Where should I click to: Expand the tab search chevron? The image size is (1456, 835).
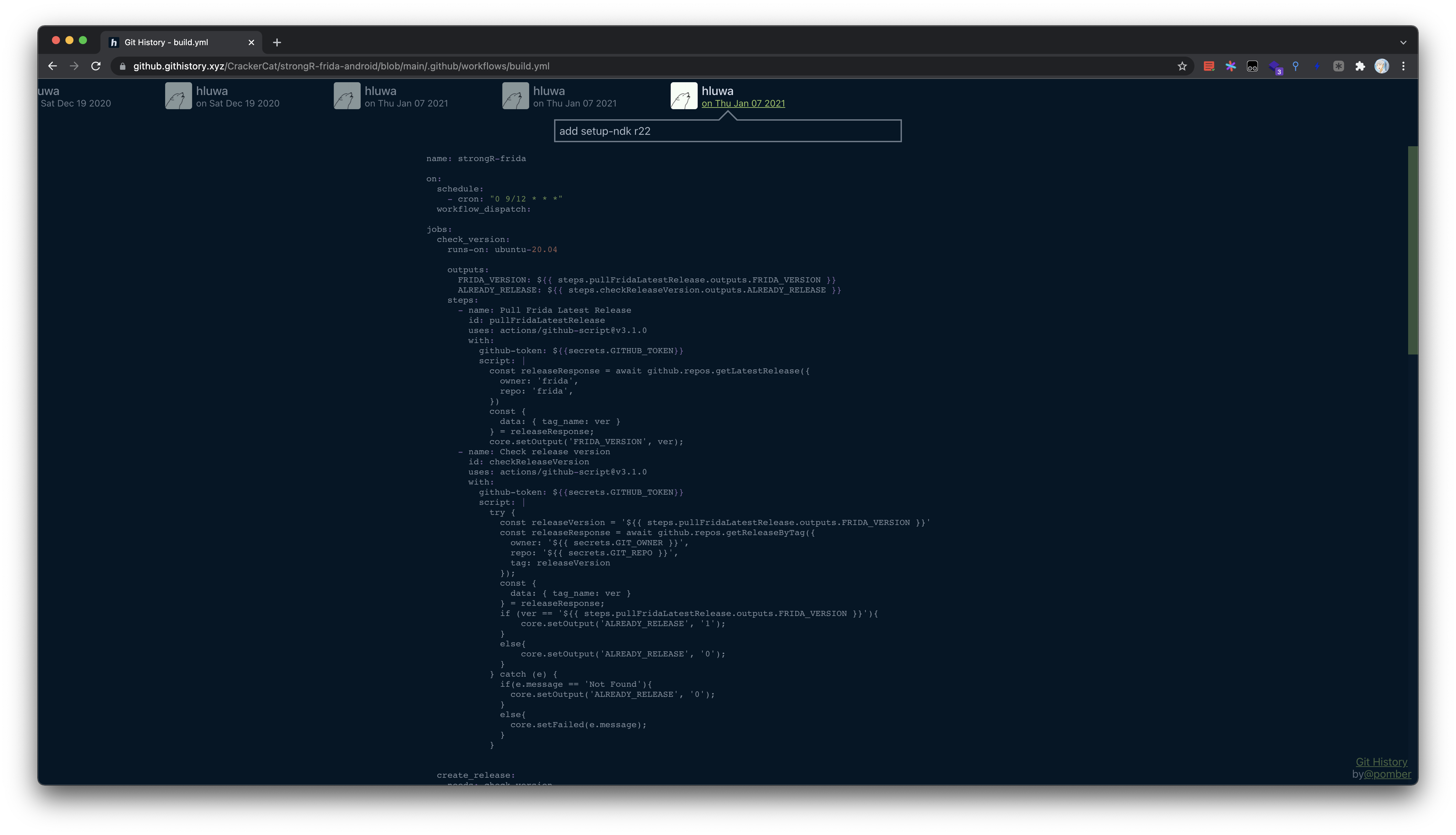(x=1403, y=42)
